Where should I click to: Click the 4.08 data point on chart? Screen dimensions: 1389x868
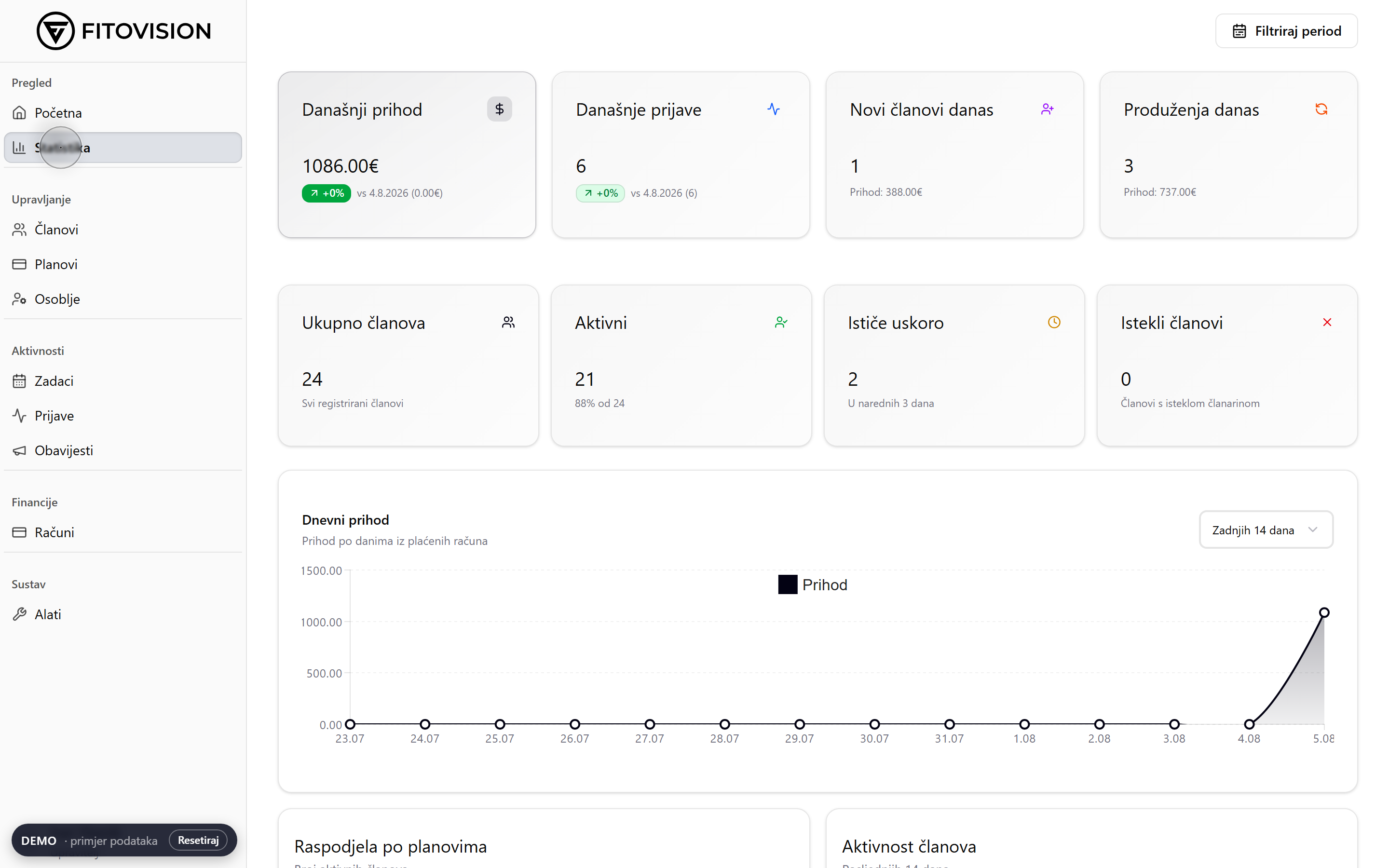1249,724
